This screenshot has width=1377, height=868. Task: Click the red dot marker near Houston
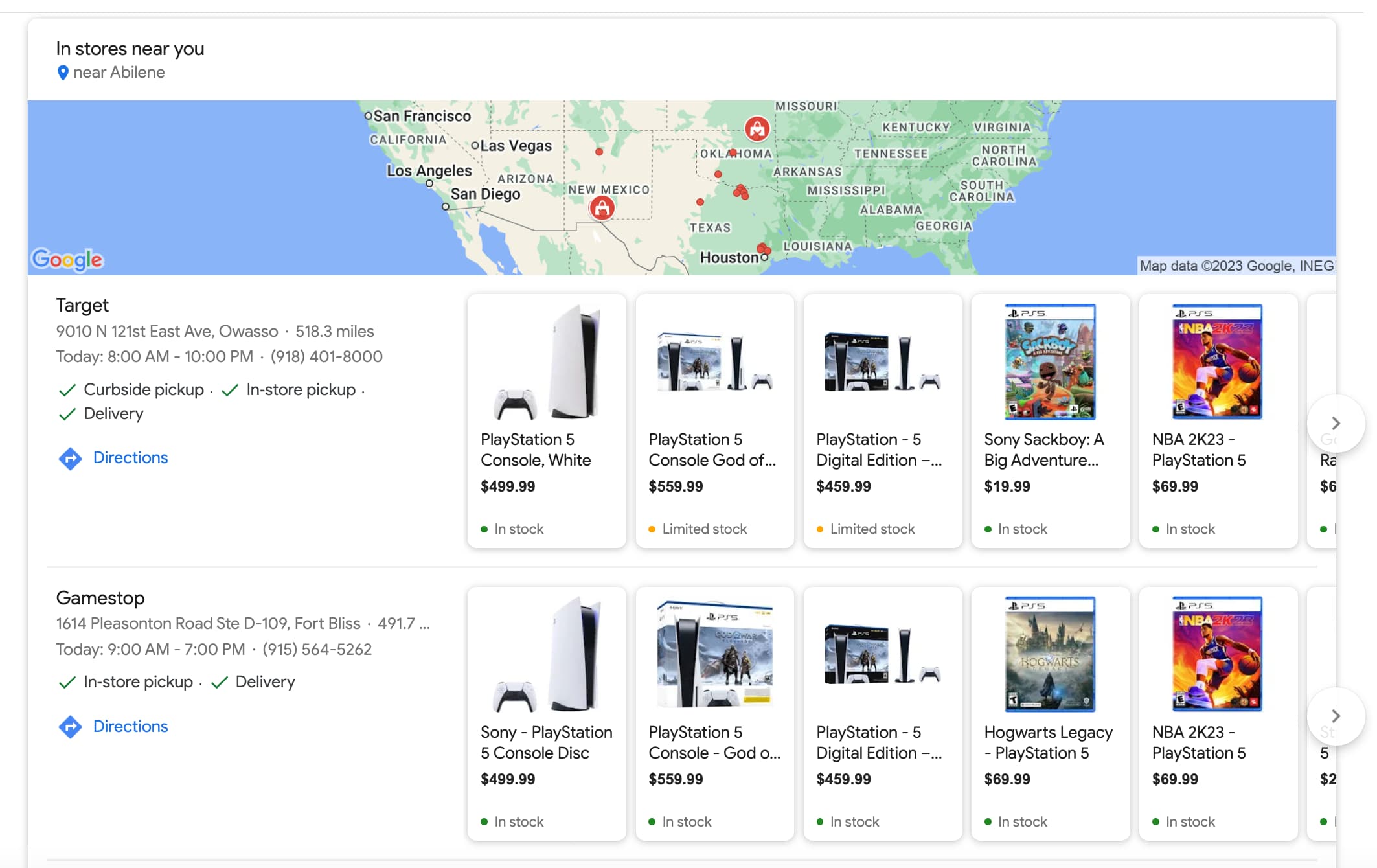click(764, 248)
